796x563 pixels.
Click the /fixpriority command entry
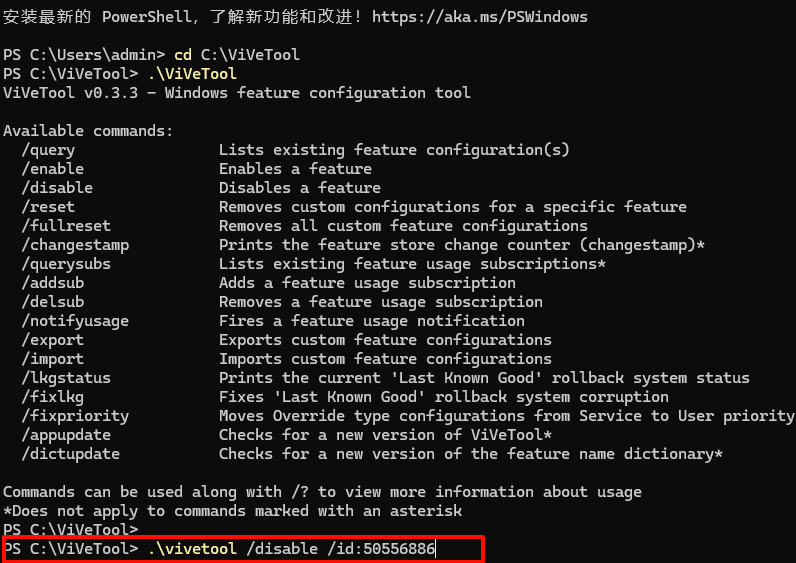75,416
